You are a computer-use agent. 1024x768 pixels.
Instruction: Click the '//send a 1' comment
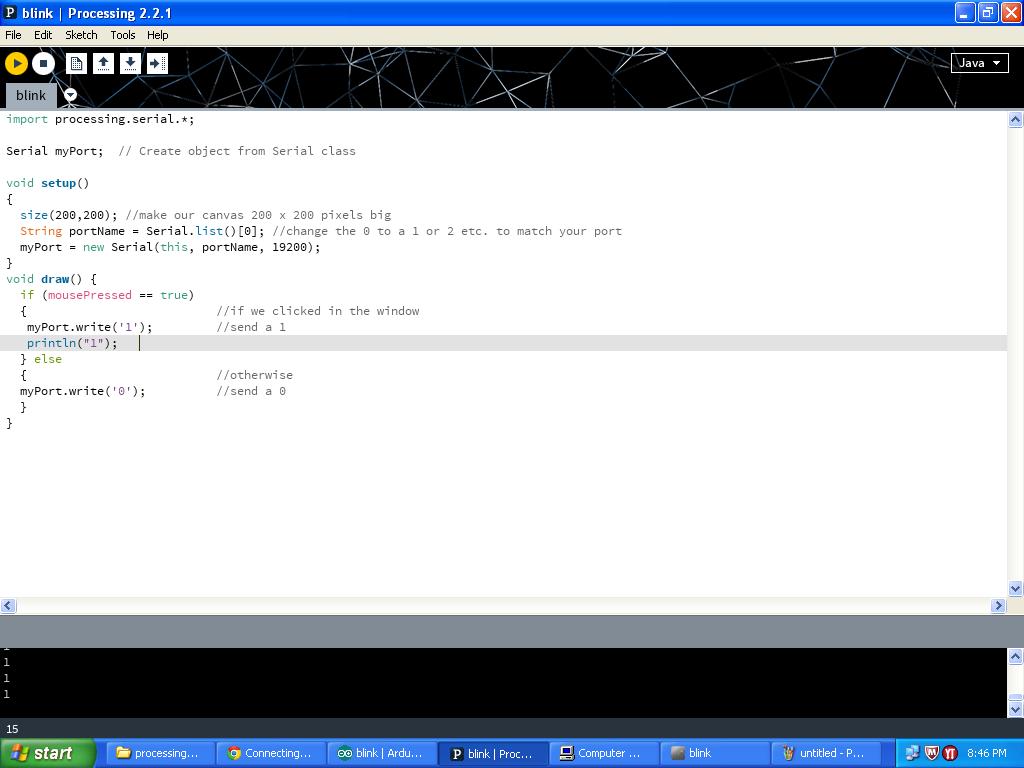point(251,327)
